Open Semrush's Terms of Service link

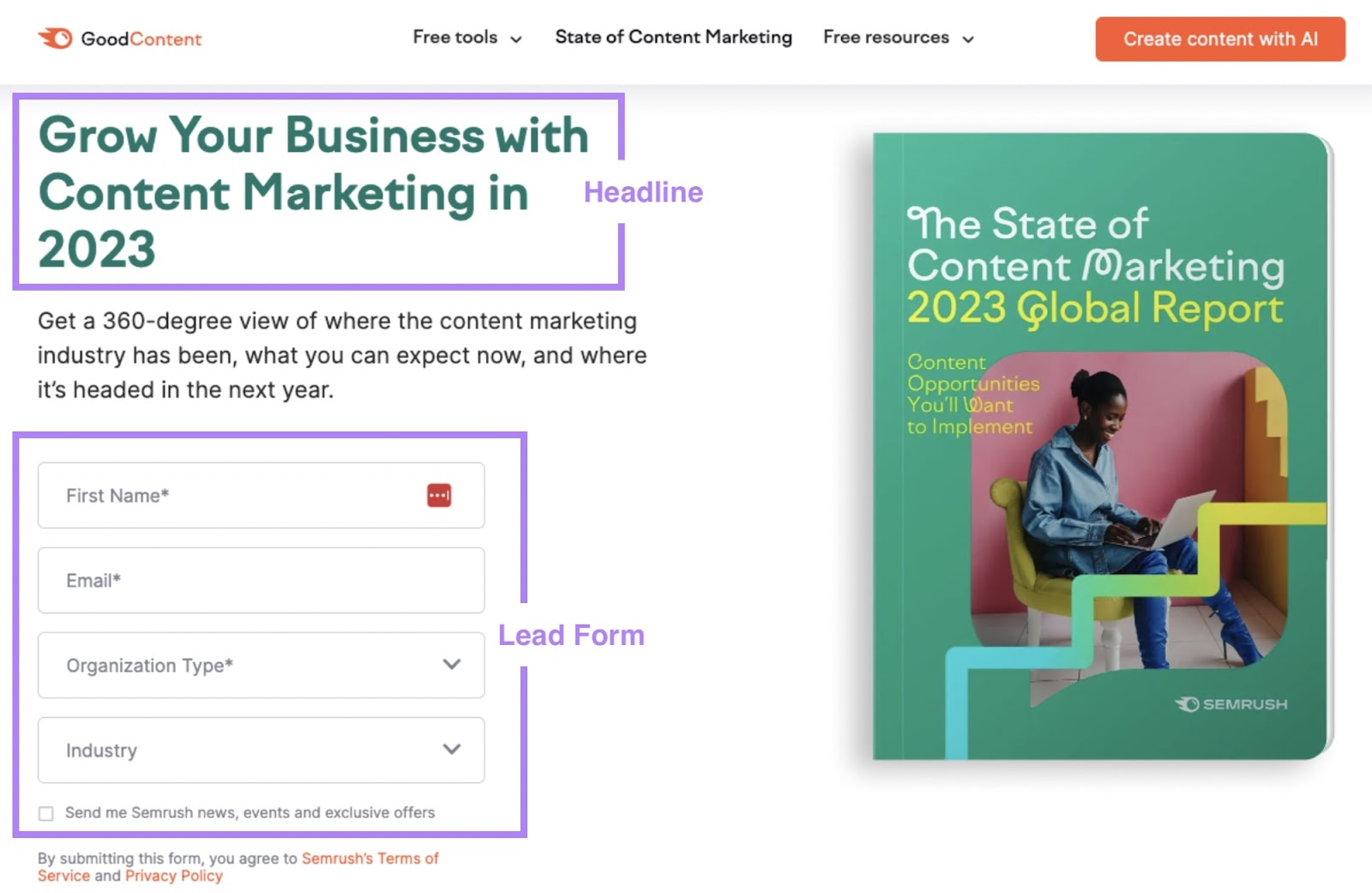[370, 859]
